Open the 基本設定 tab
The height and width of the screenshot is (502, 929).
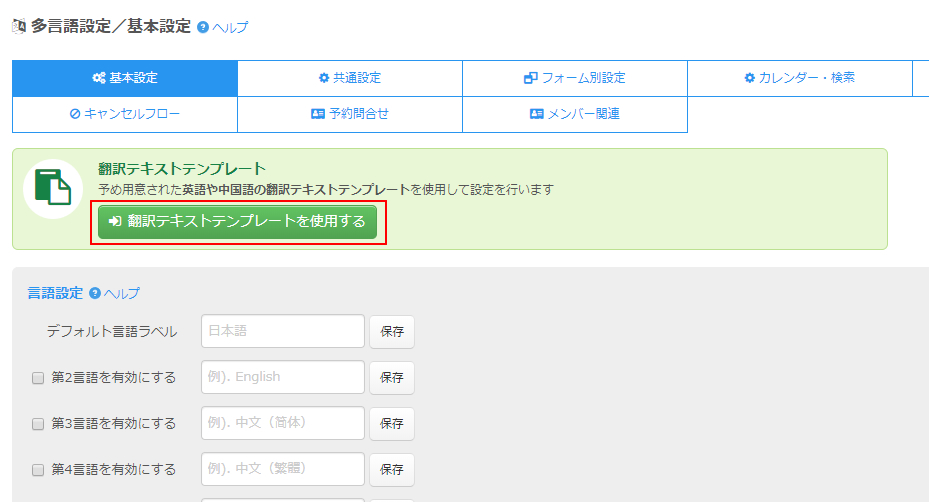click(x=125, y=78)
